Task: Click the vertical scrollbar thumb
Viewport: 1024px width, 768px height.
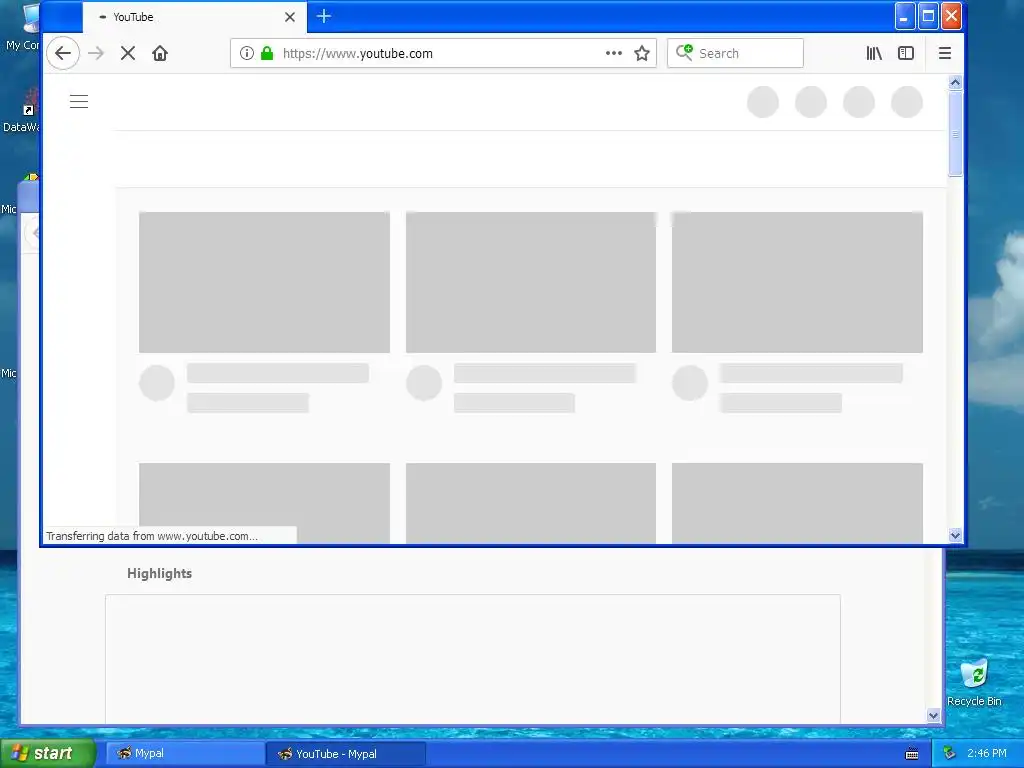Action: [x=955, y=133]
